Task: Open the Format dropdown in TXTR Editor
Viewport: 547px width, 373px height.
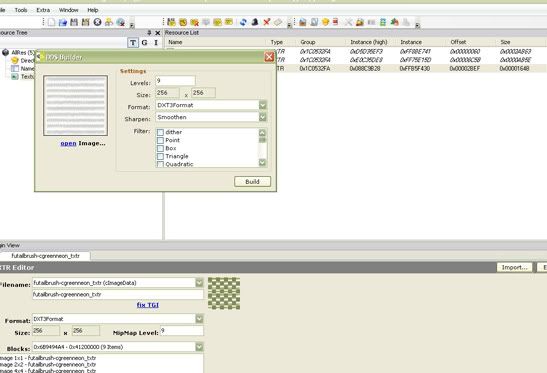Action: point(199,319)
